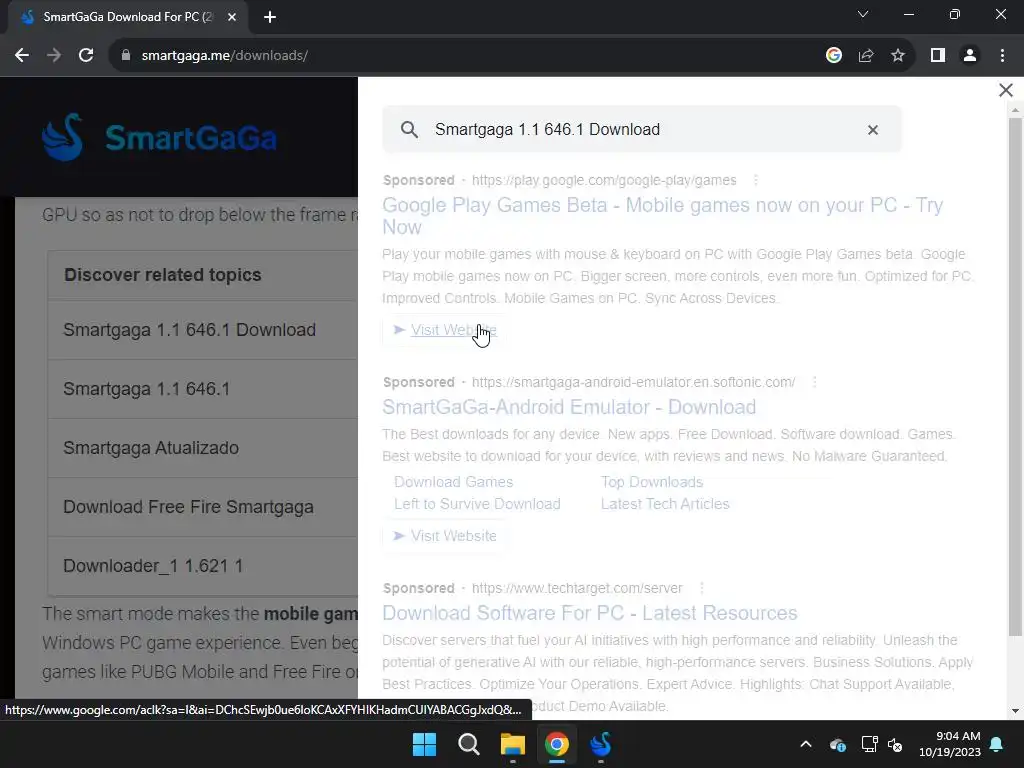Open Google account icon in address bar
Image resolution: width=1024 pixels, height=768 pixels.
coord(833,56)
